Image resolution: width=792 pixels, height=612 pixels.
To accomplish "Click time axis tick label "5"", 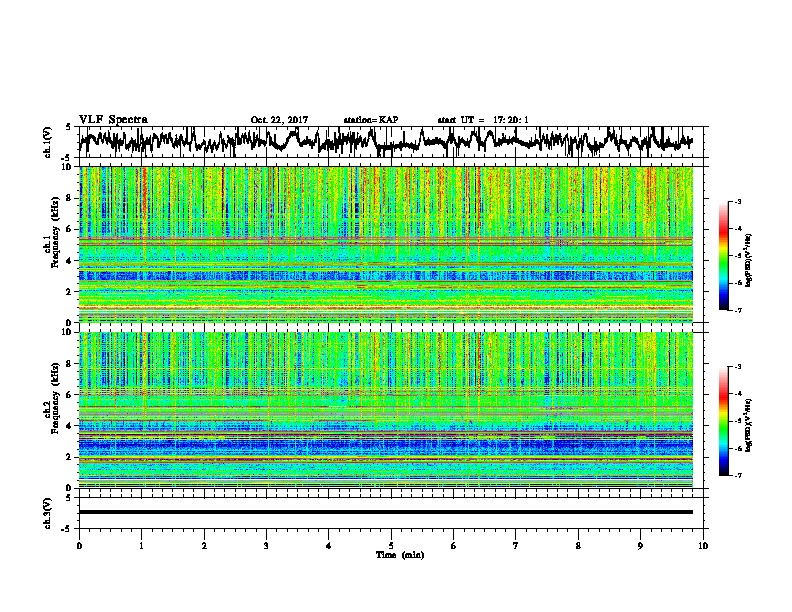I will [x=391, y=546].
